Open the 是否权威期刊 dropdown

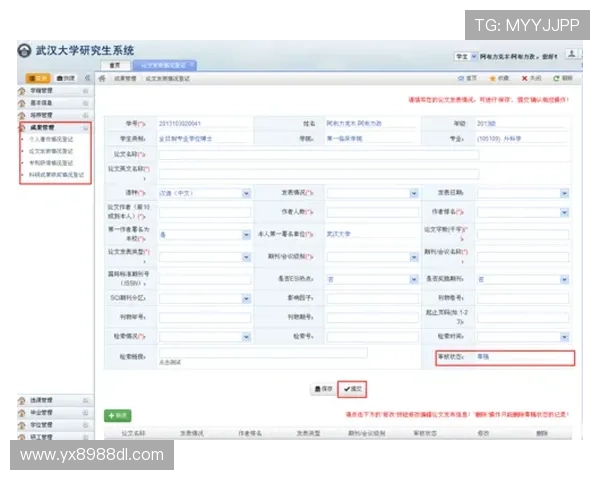564,280
